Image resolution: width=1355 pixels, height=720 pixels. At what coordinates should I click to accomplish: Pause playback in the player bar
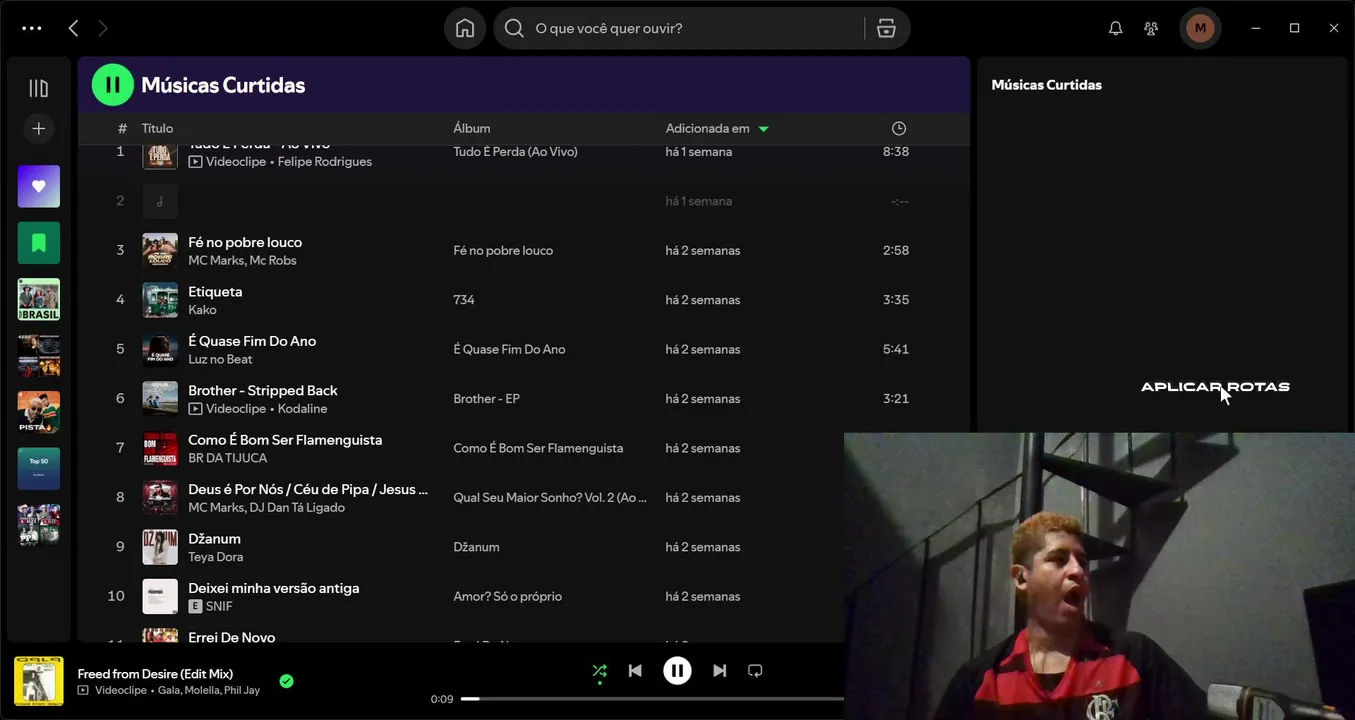(677, 671)
